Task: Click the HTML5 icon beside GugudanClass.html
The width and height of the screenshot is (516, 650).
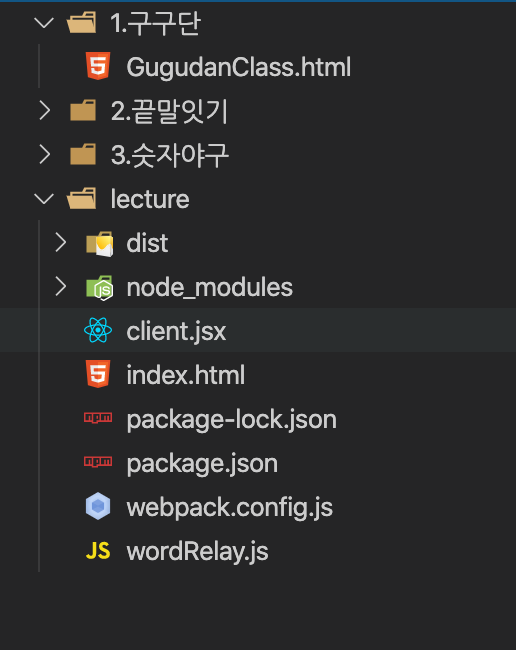Action: tap(98, 66)
